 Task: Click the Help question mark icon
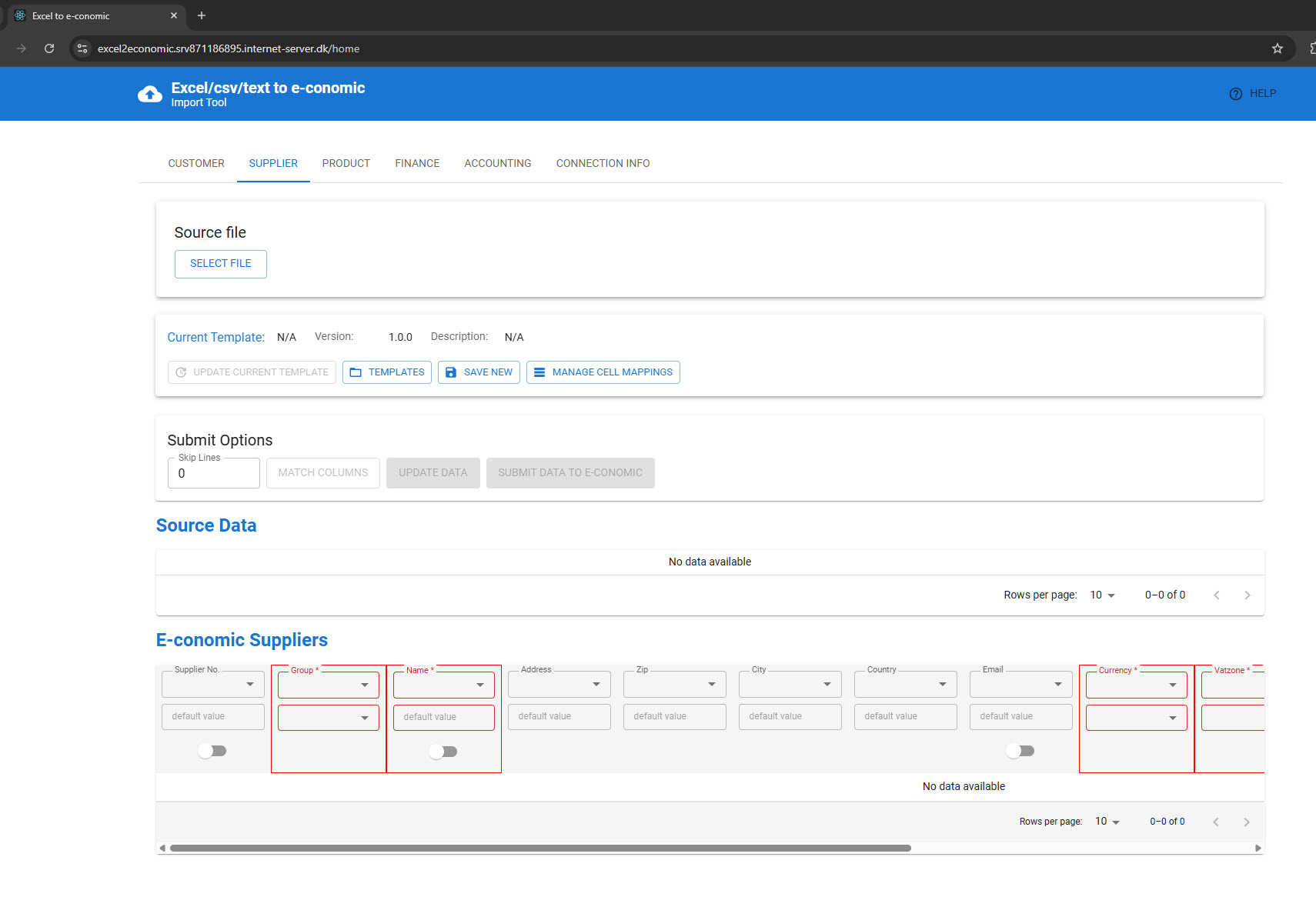[1236, 94]
